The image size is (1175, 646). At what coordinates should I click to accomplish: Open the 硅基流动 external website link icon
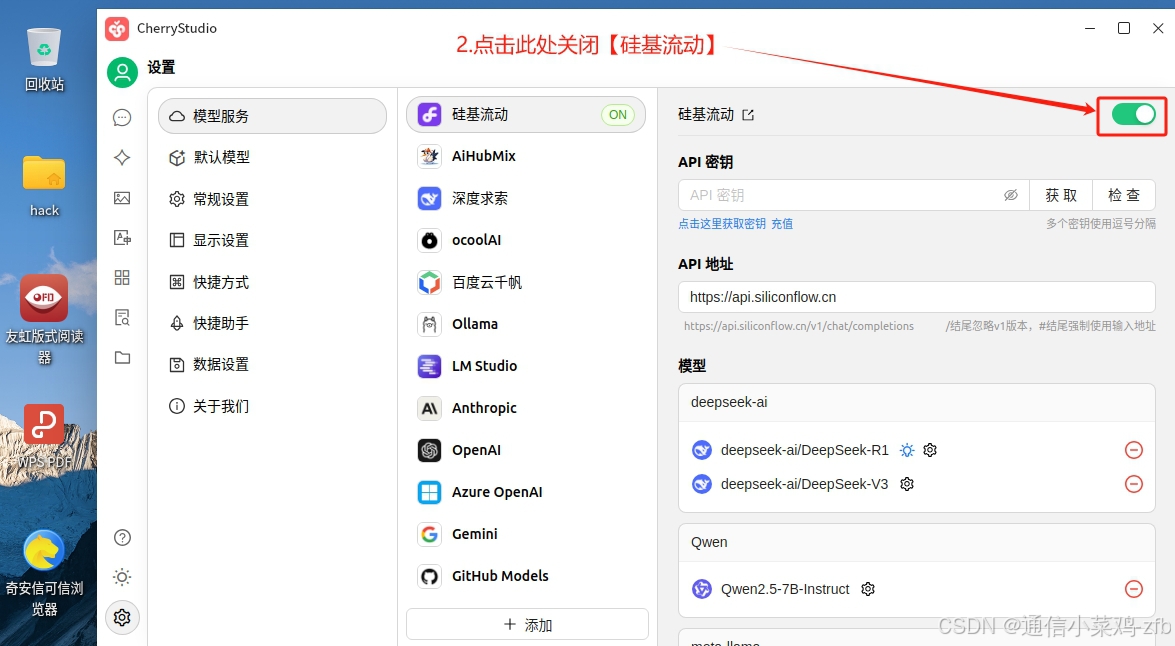point(748,115)
